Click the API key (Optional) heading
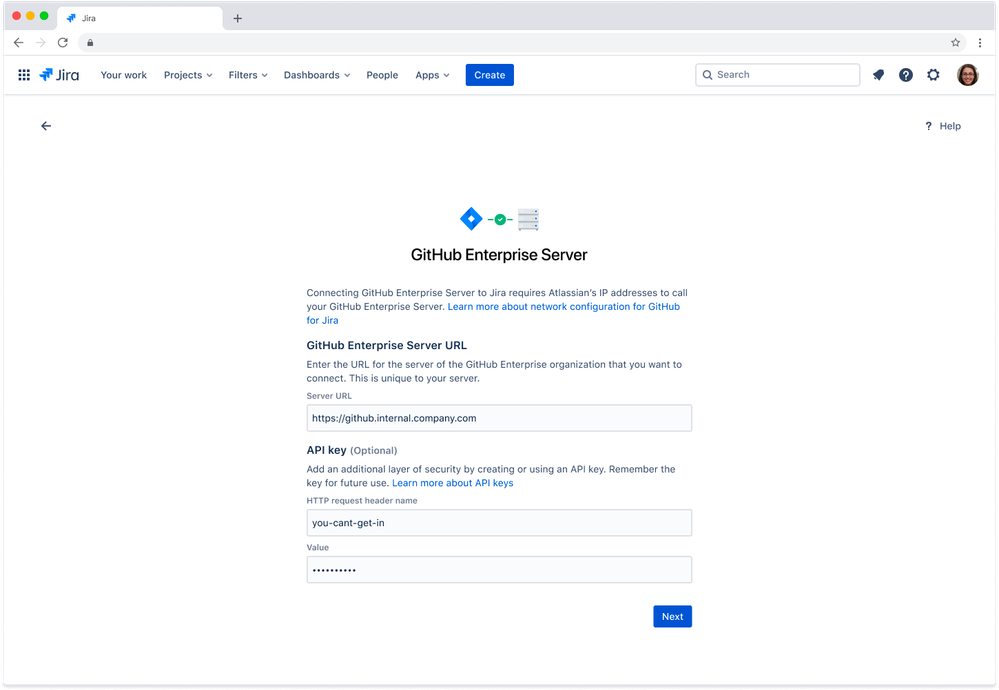Screen dimensions: 999x690 (352, 450)
